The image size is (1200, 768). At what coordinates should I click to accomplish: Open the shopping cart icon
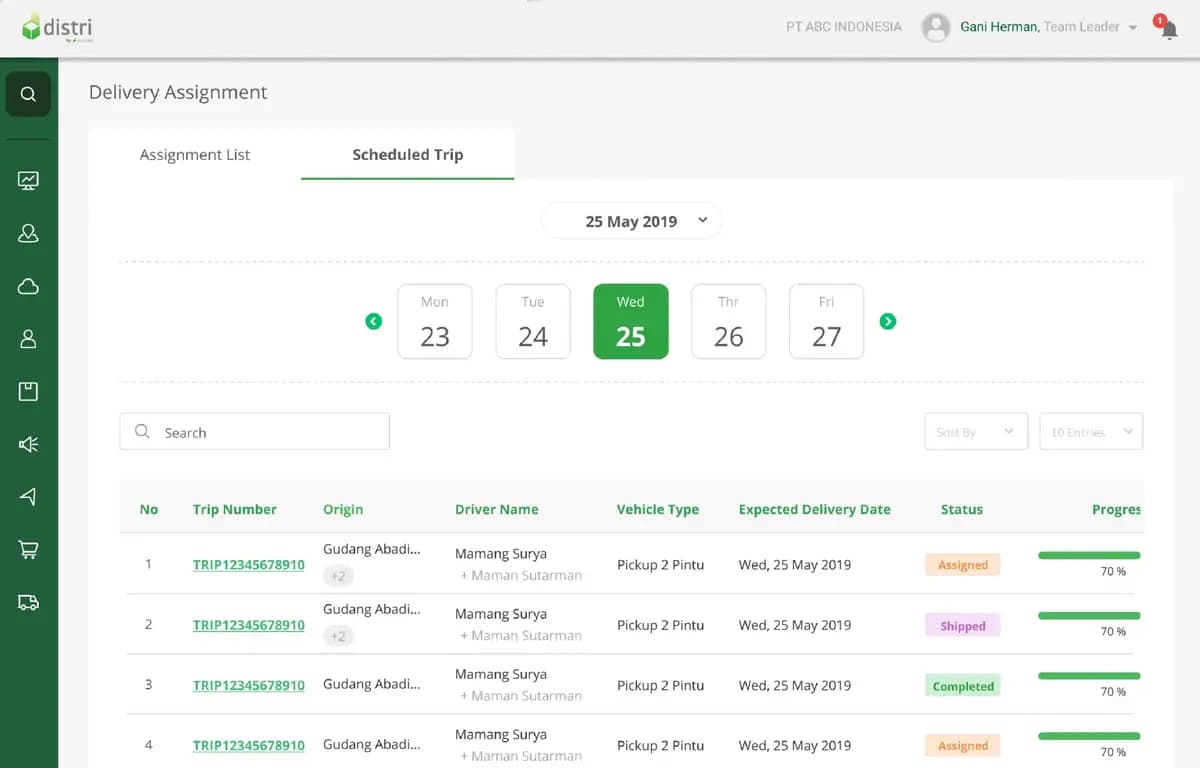28,550
